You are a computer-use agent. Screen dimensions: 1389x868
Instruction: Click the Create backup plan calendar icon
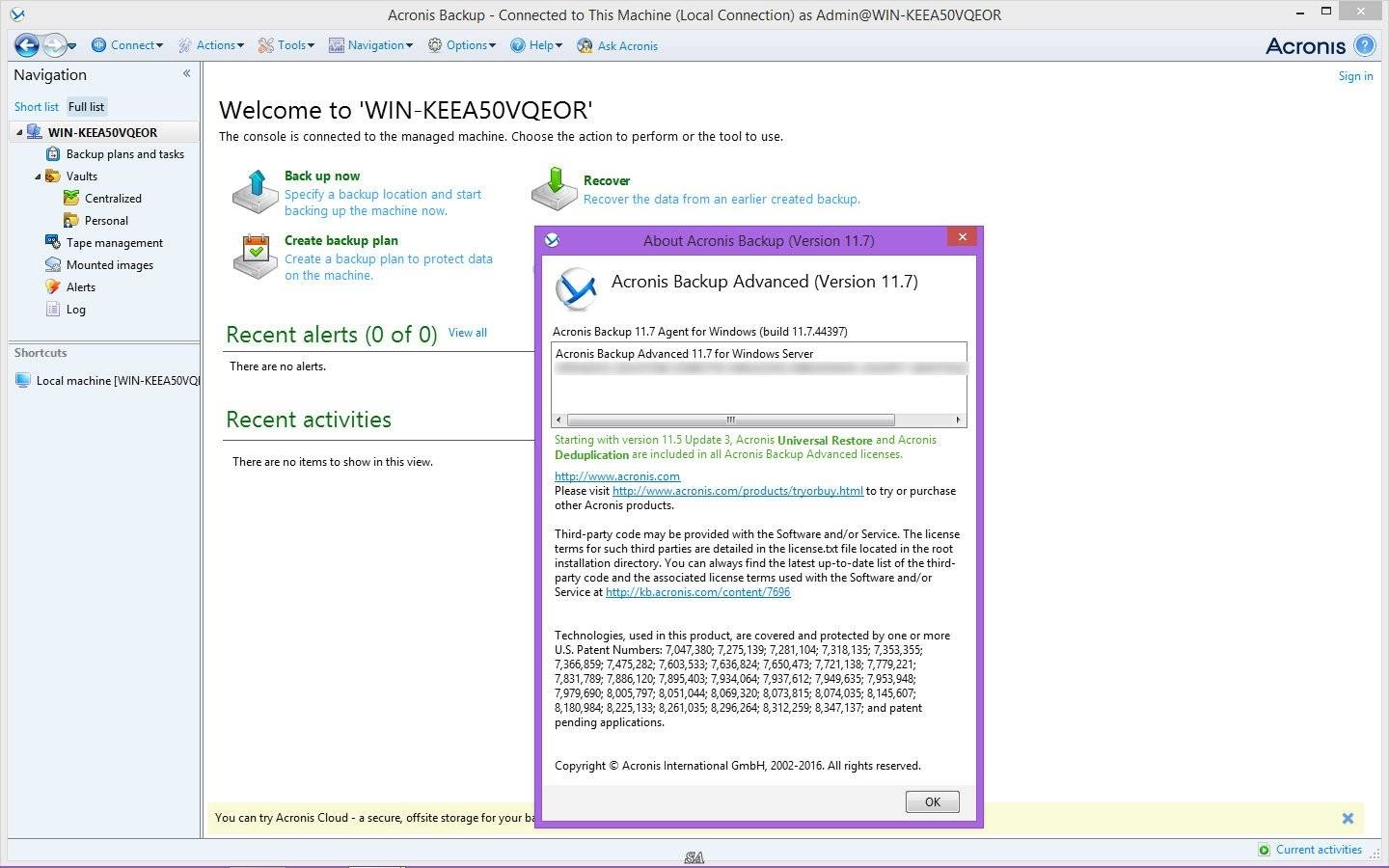[256, 257]
